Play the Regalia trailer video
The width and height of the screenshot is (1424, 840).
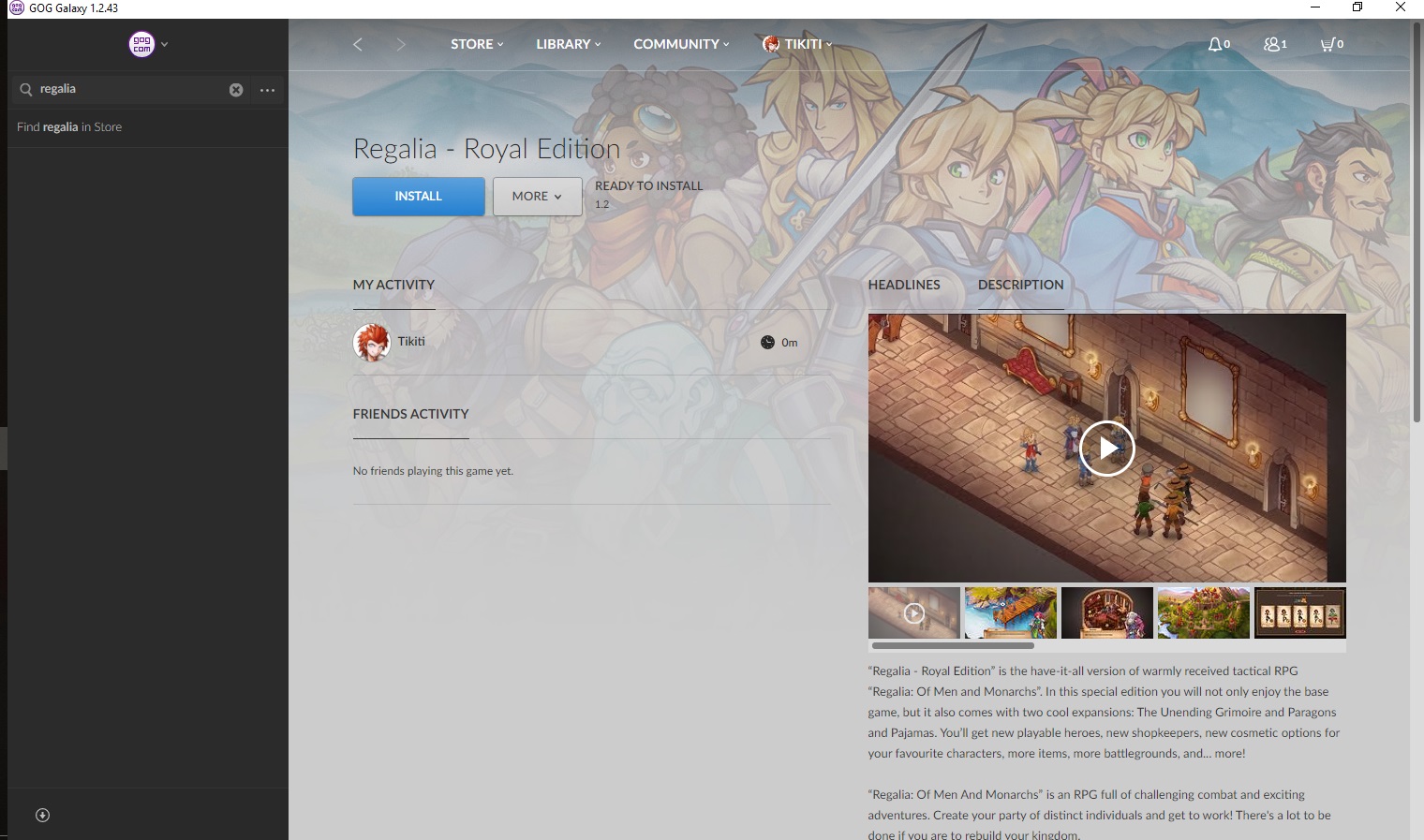click(x=1106, y=449)
